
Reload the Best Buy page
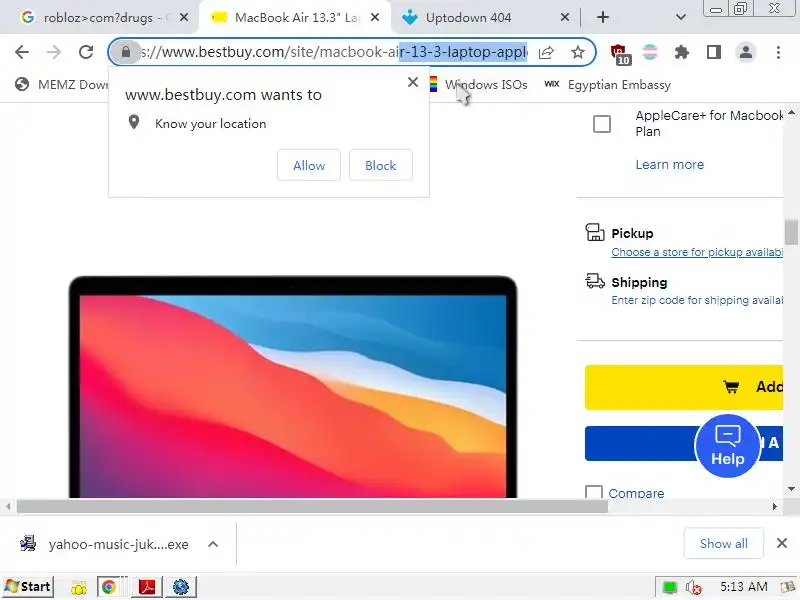(x=86, y=52)
